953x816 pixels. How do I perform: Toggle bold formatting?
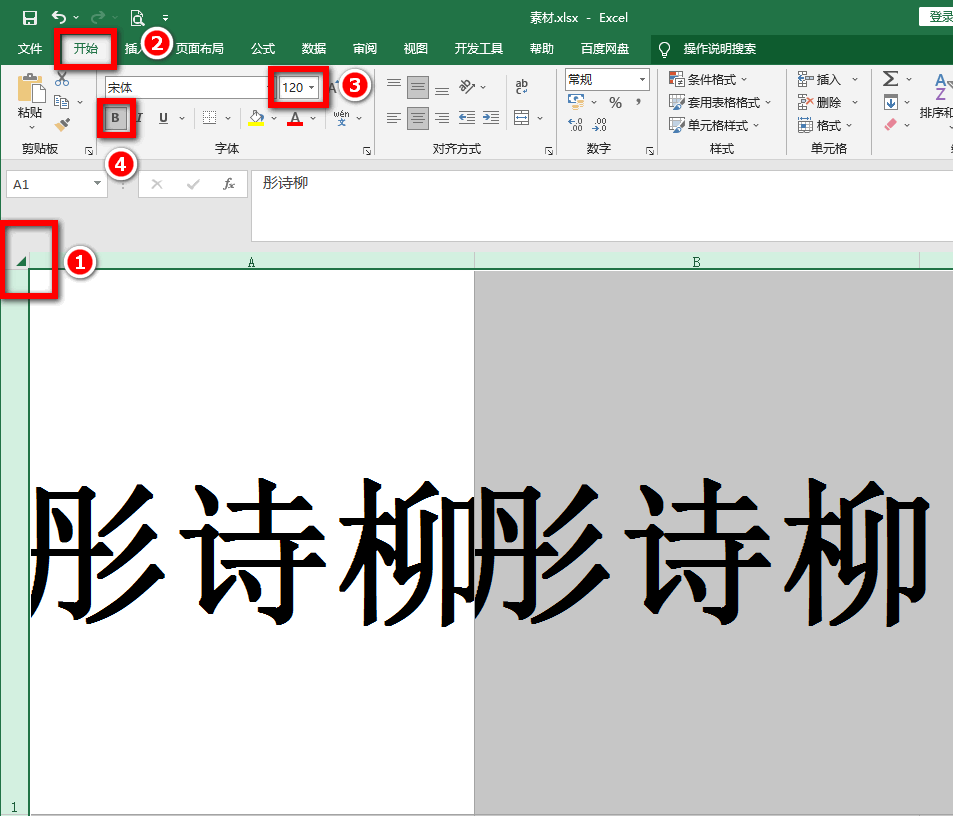115,118
